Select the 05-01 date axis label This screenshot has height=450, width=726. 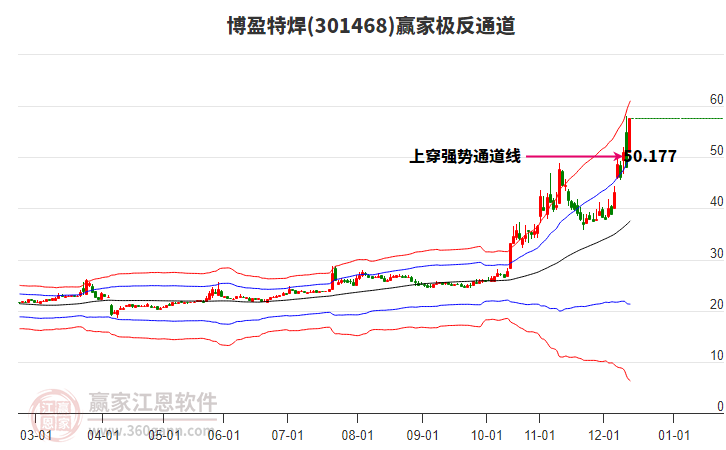pyautogui.click(x=164, y=436)
